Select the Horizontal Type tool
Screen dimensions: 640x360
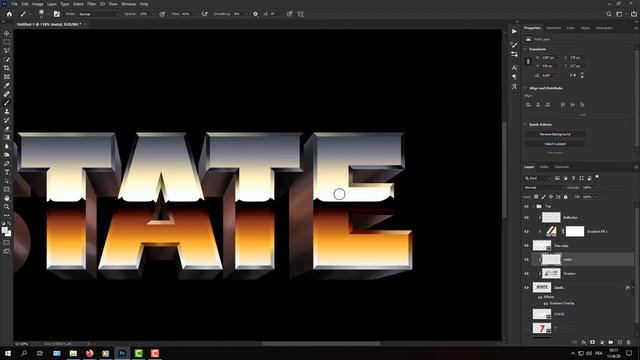pos(7,172)
